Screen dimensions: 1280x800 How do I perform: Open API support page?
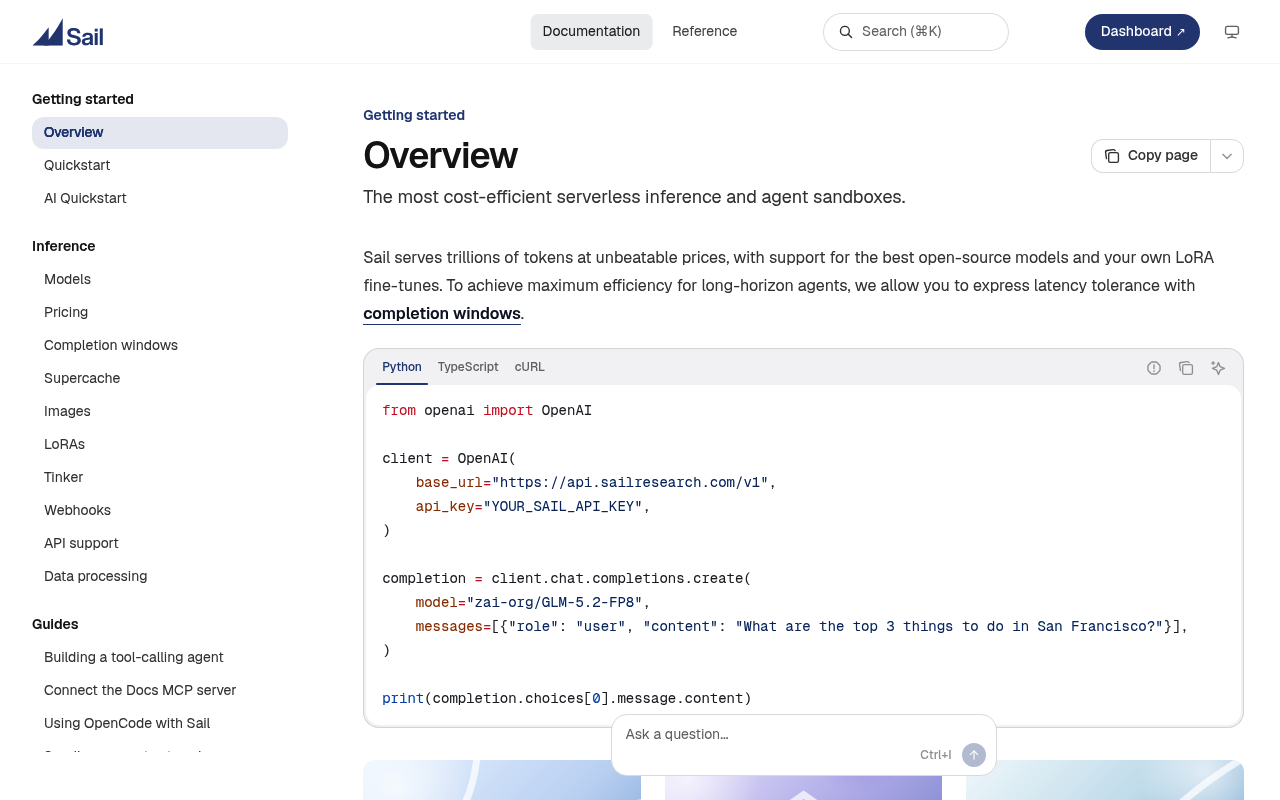click(x=160, y=544)
